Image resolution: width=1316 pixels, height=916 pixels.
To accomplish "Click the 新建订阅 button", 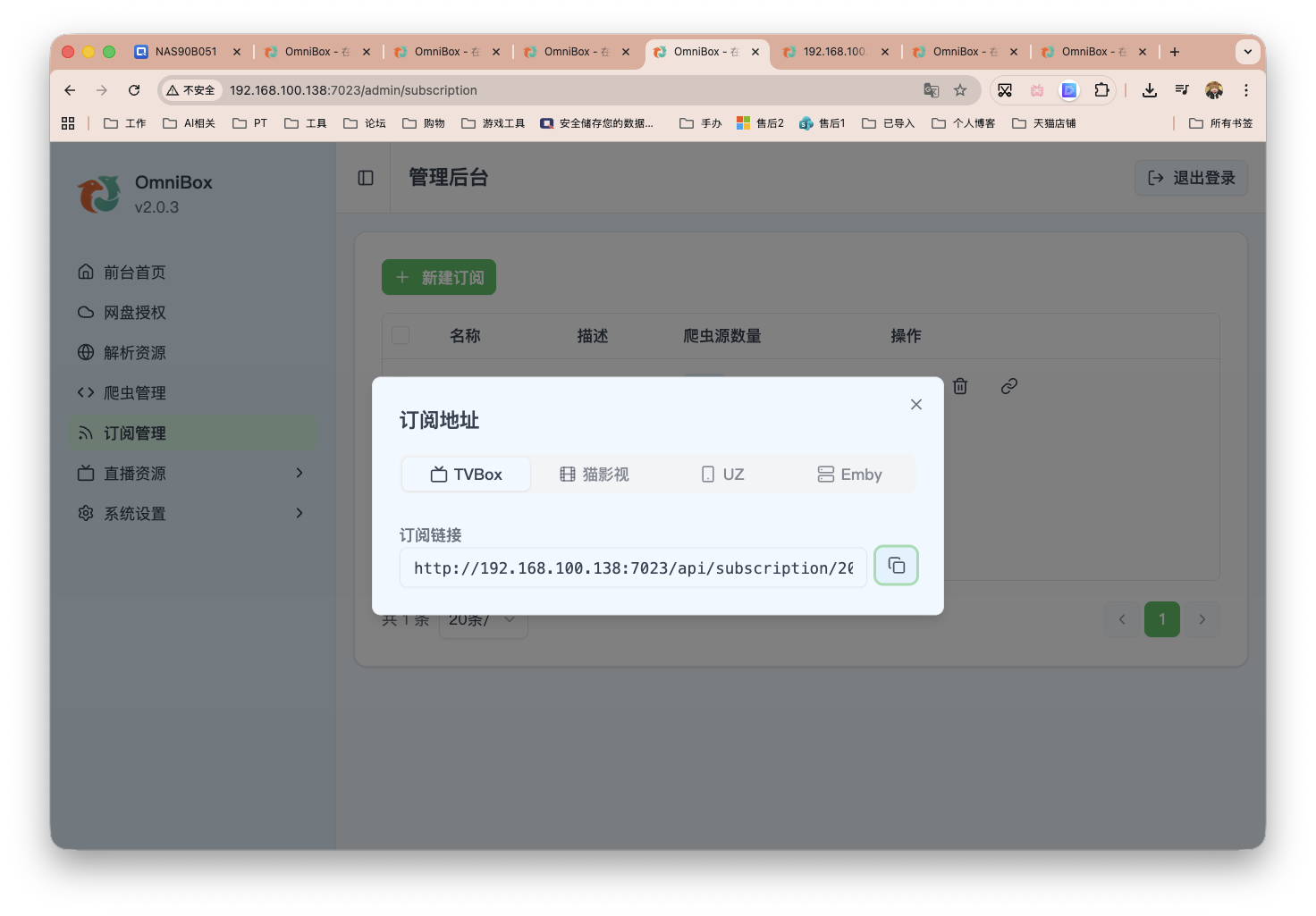I will (x=439, y=277).
